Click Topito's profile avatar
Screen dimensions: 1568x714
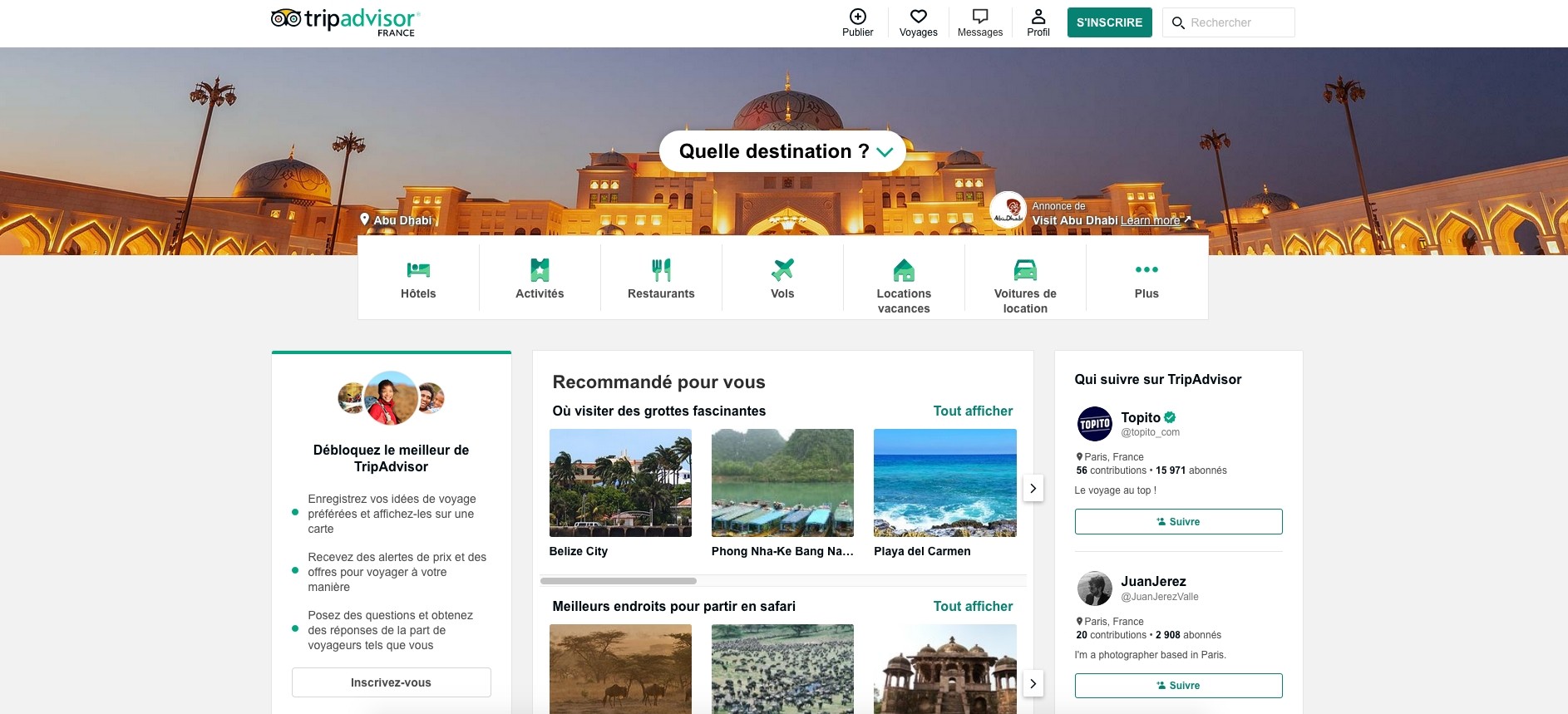coord(1095,424)
